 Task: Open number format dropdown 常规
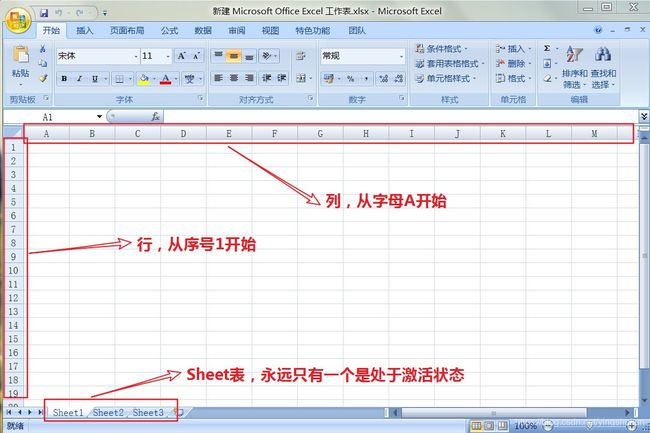pos(401,56)
